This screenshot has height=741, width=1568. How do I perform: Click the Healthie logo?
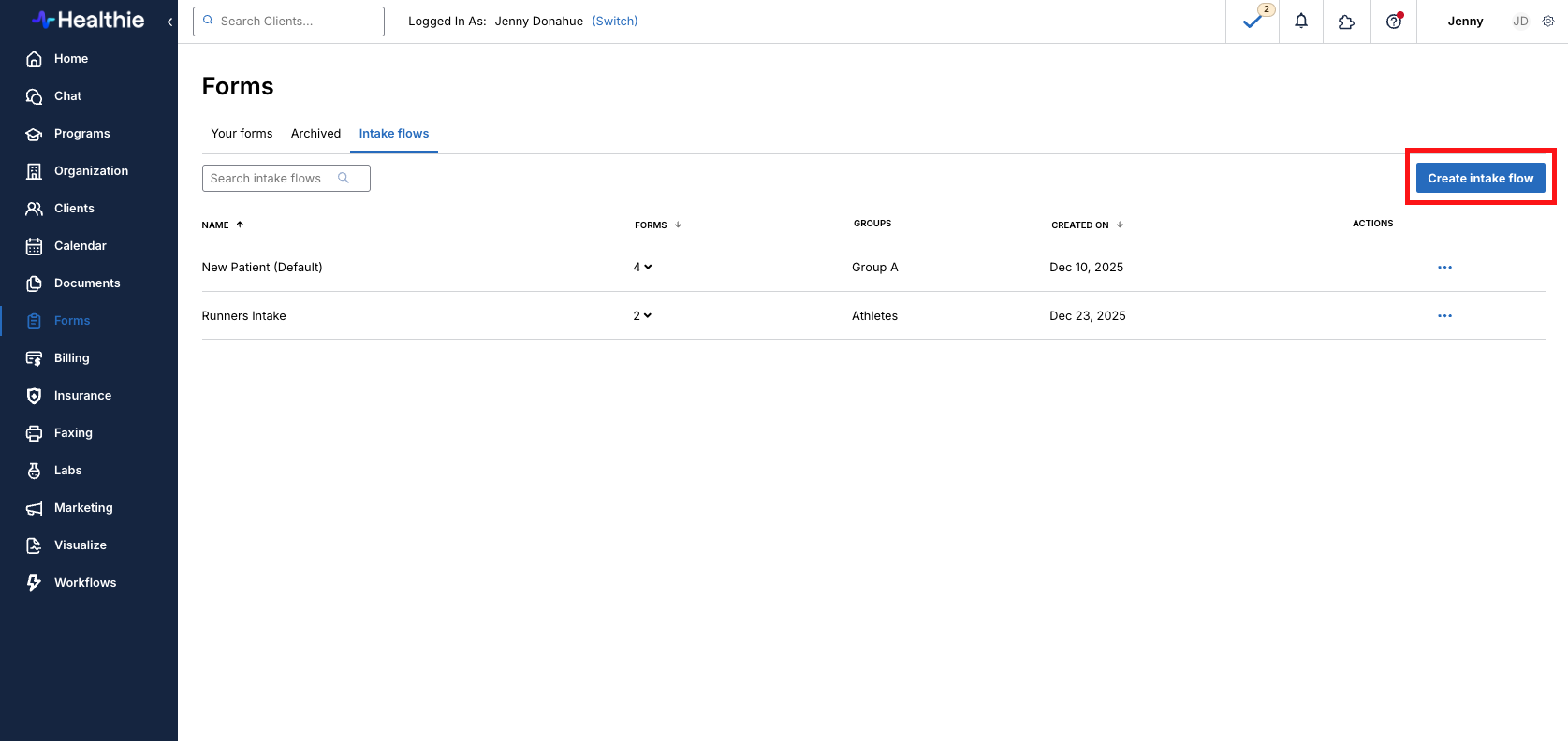pos(88,20)
